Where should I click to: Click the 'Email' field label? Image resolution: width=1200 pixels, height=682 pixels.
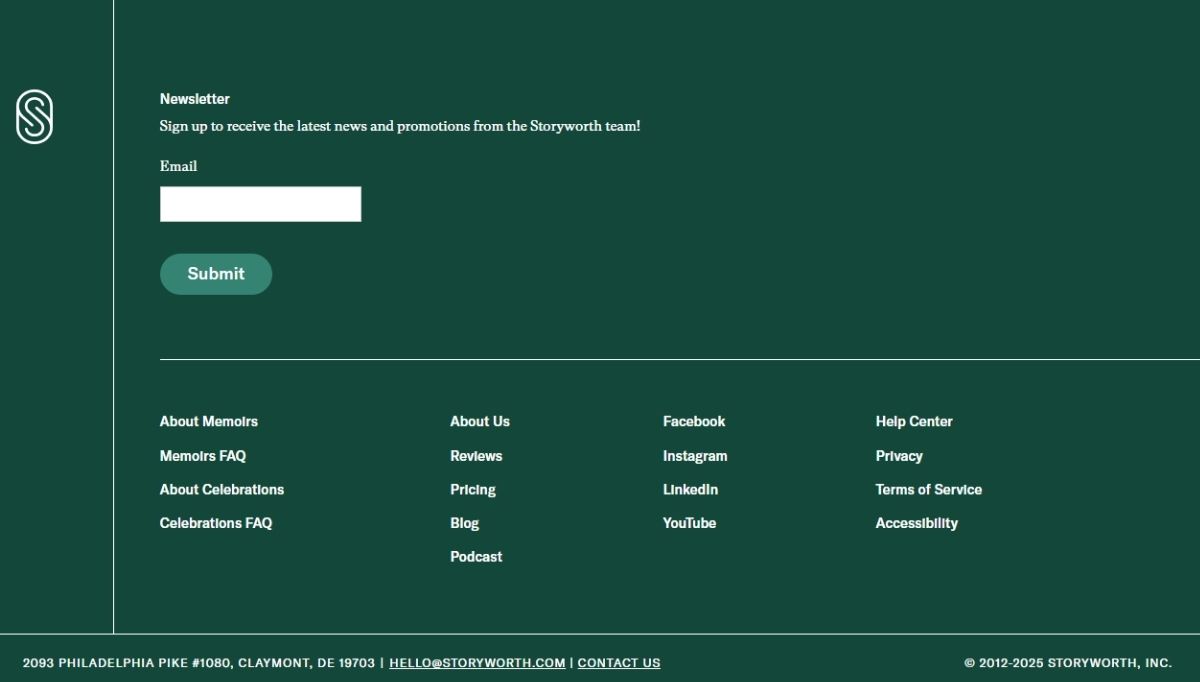(178, 166)
